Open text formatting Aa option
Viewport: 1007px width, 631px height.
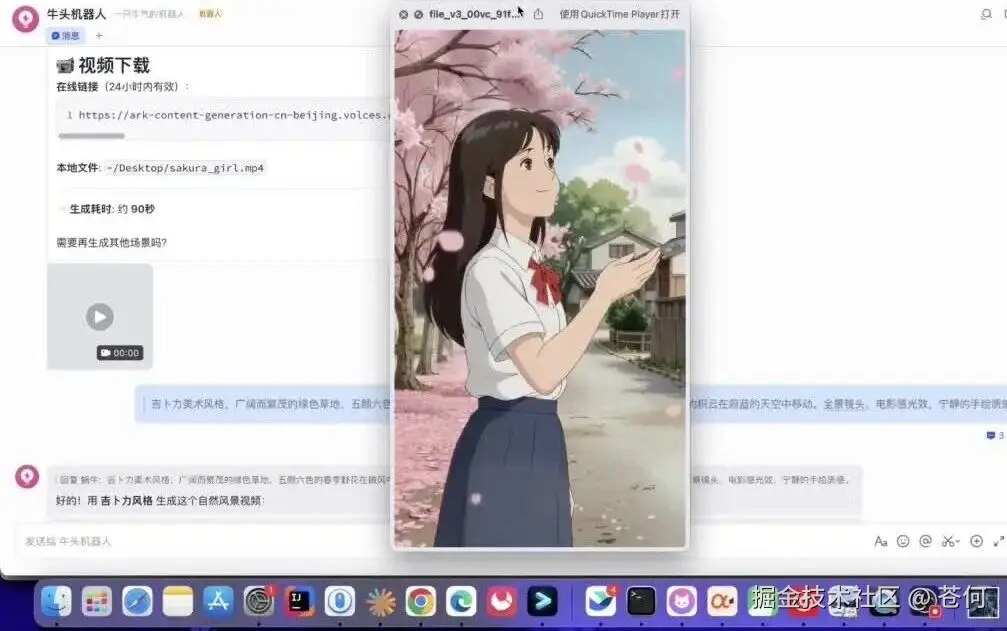[x=880, y=541]
